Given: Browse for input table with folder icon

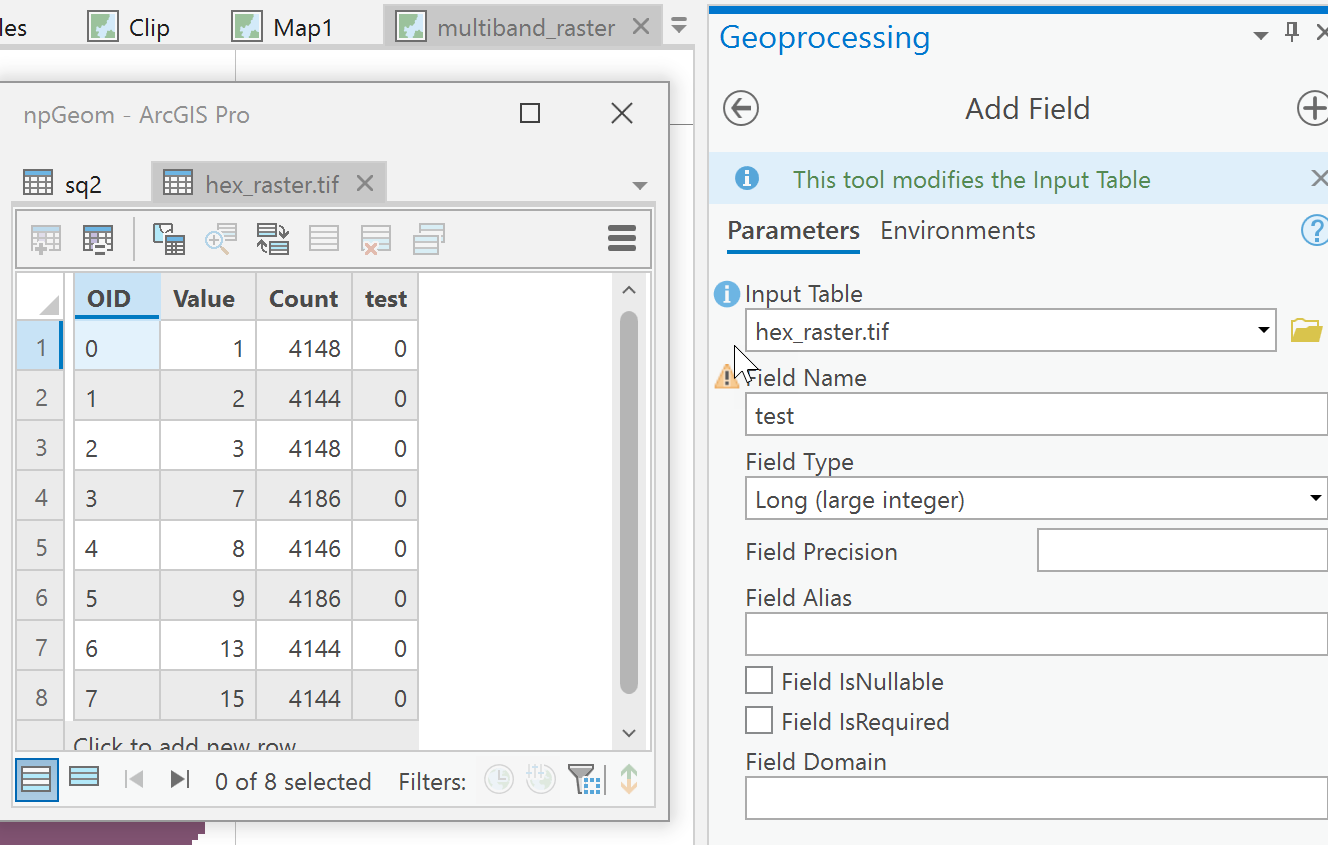Looking at the screenshot, I should click(1306, 331).
